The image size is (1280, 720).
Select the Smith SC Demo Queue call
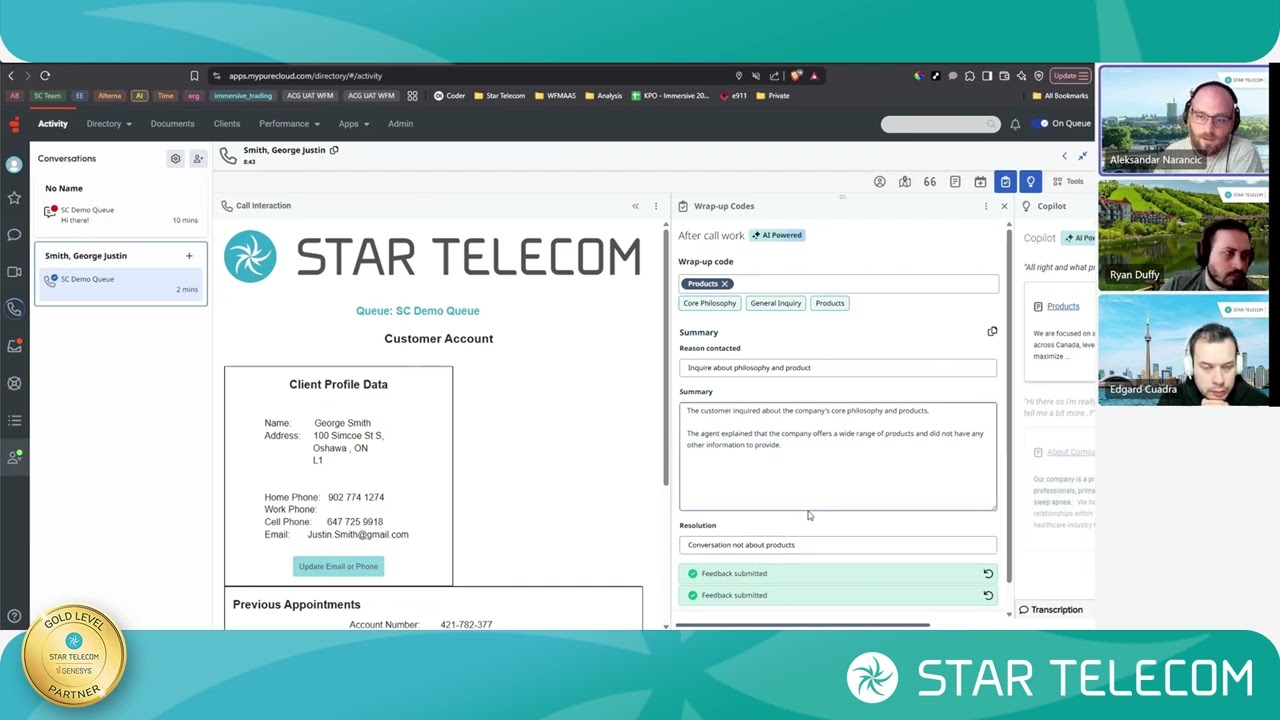[120, 284]
